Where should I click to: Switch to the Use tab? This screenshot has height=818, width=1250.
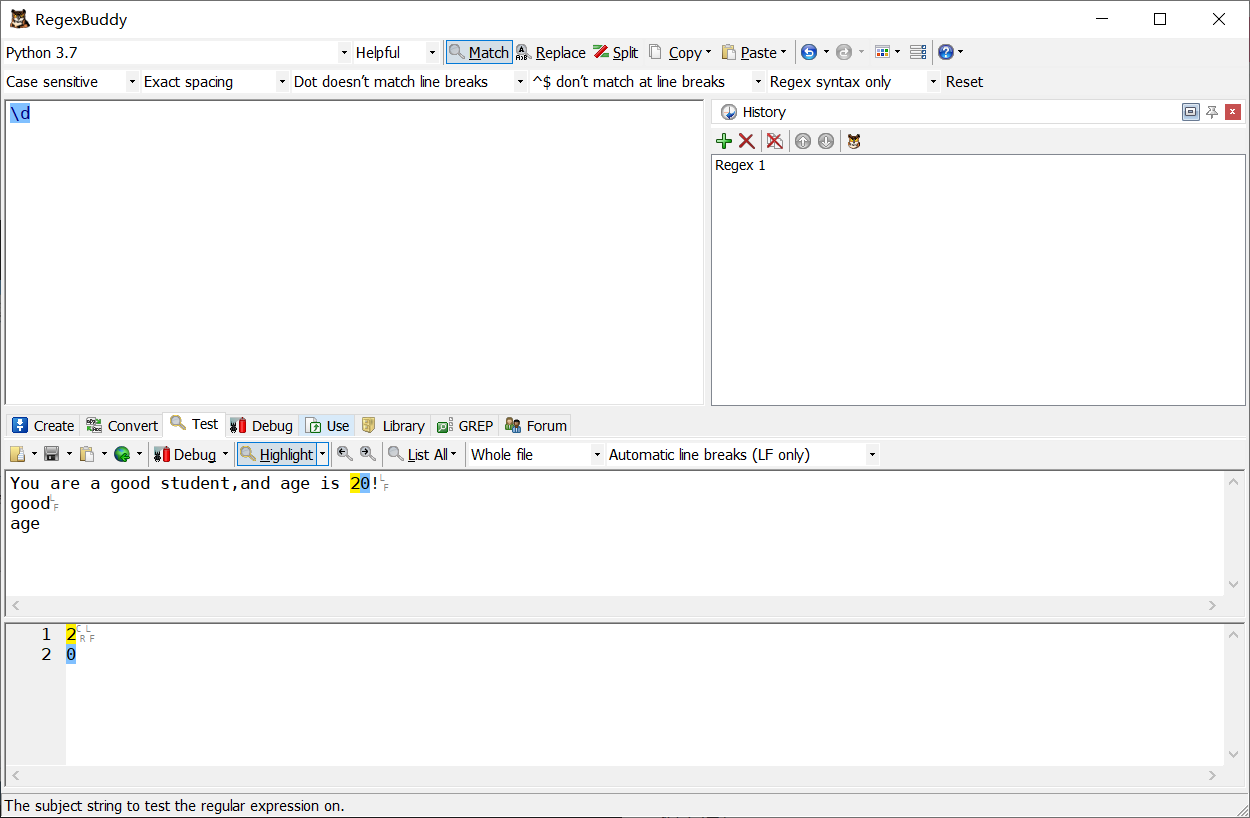pos(327,425)
